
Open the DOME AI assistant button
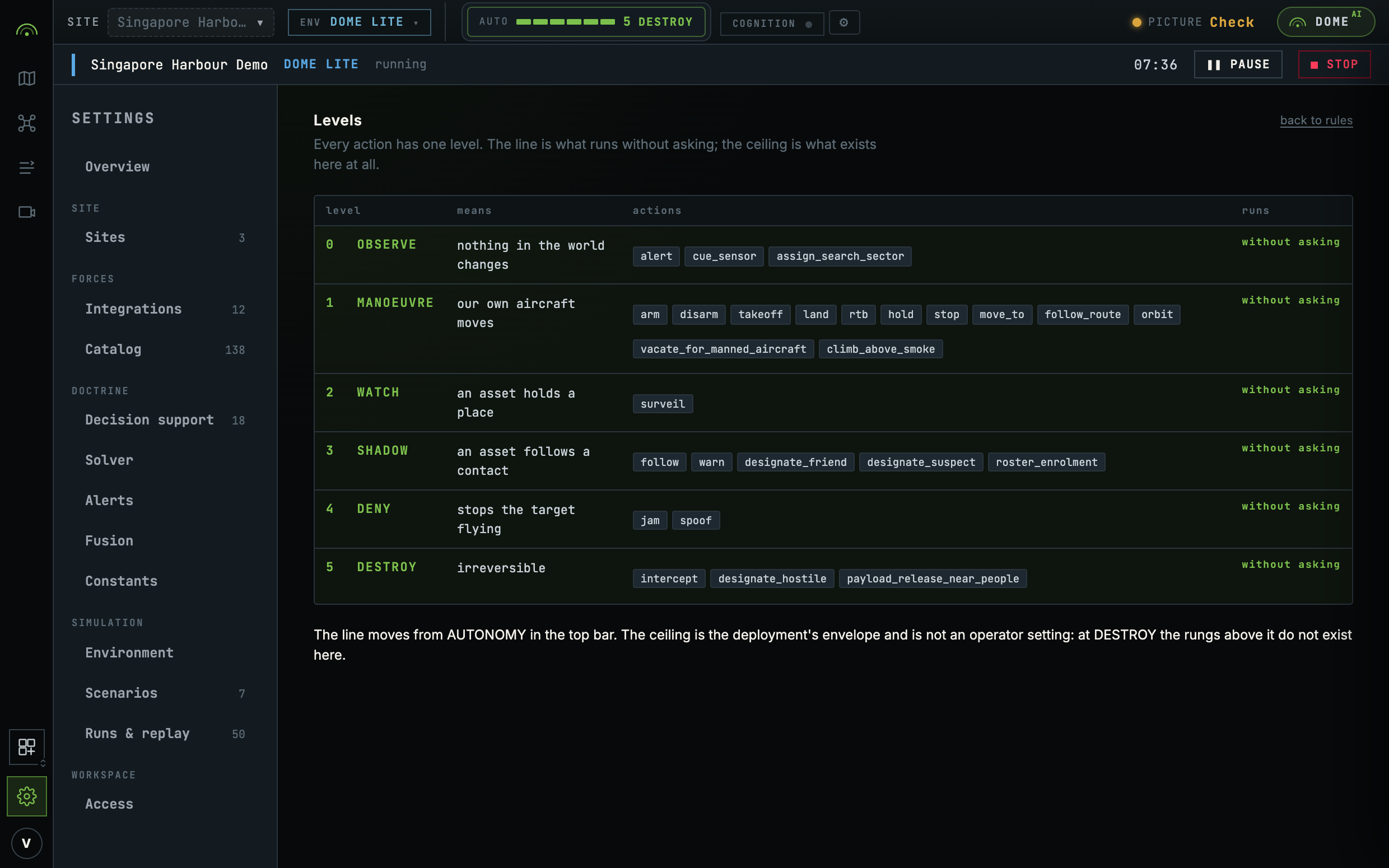coord(1325,22)
